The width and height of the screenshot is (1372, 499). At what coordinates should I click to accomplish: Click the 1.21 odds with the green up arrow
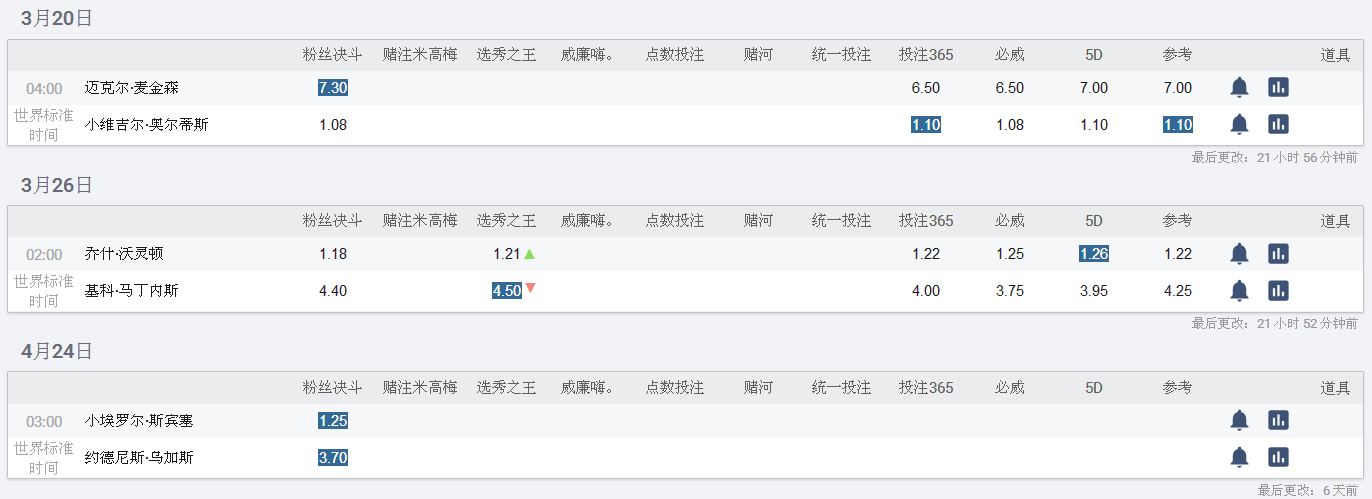pos(507,254)
